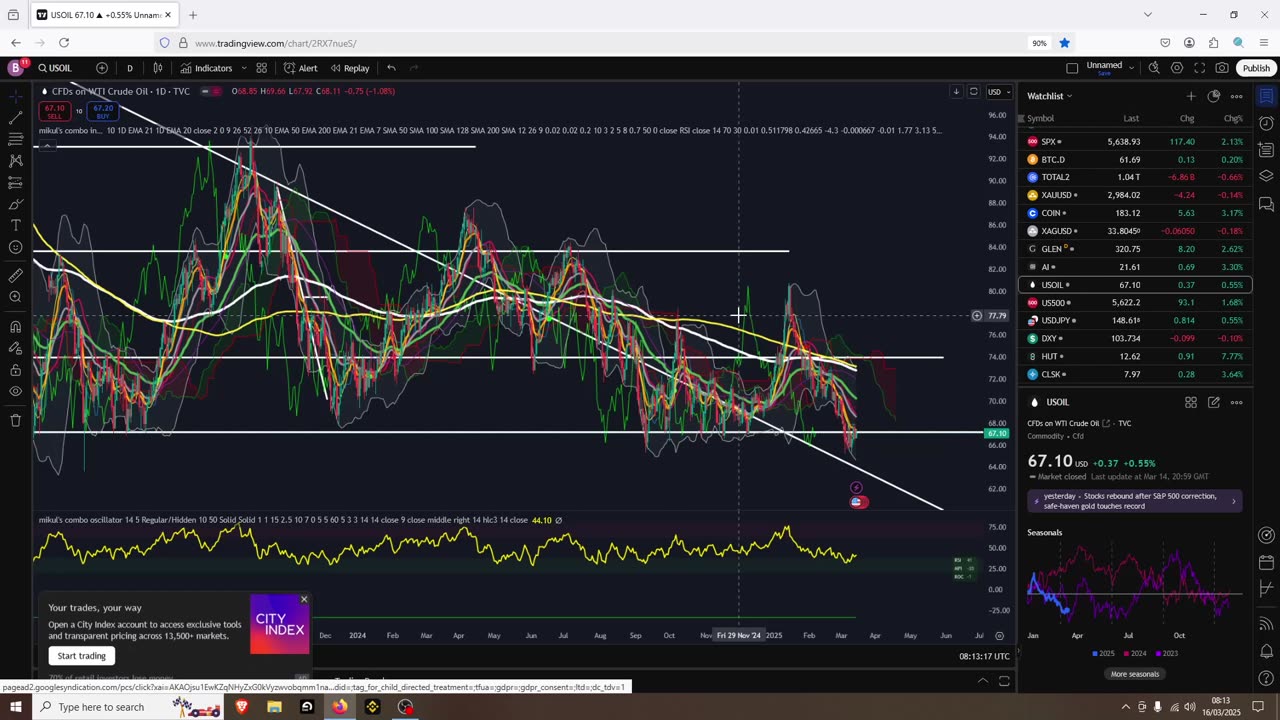1280x720 pixels.
Task: Click Start trading in the ad
Action: [x=81, y=656]
